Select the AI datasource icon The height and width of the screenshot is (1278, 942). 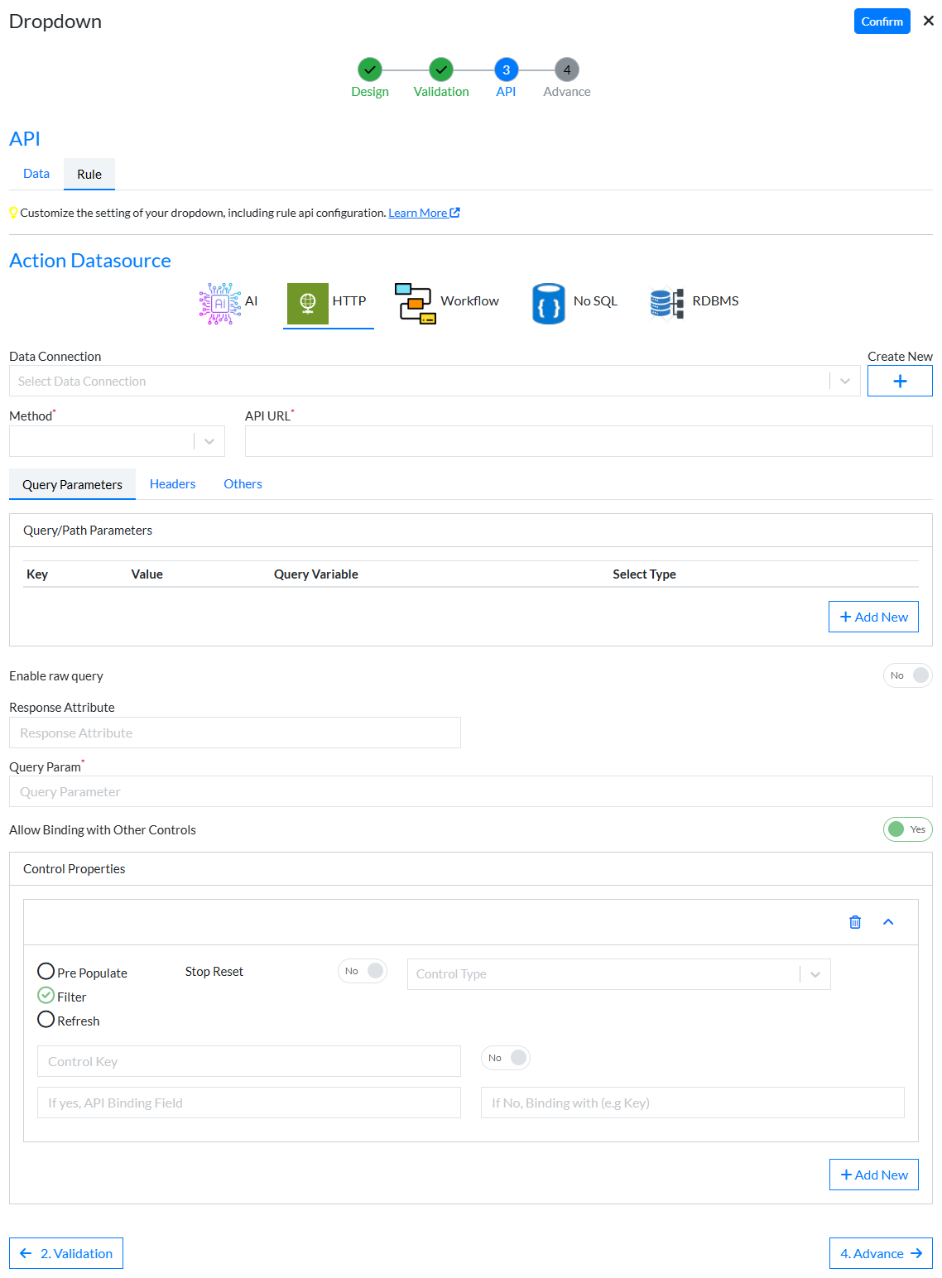coord(217,303)
